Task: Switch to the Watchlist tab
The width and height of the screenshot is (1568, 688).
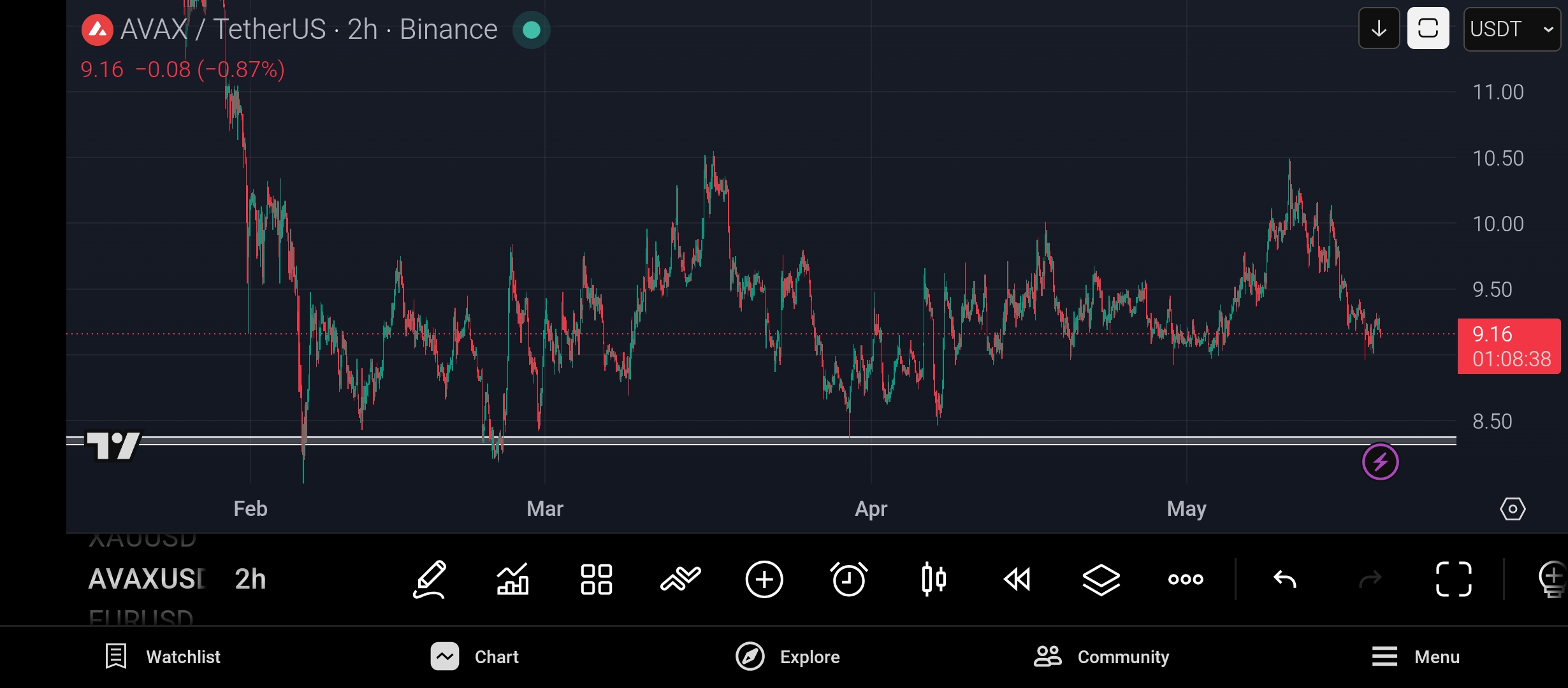Action: click(163, 657)
